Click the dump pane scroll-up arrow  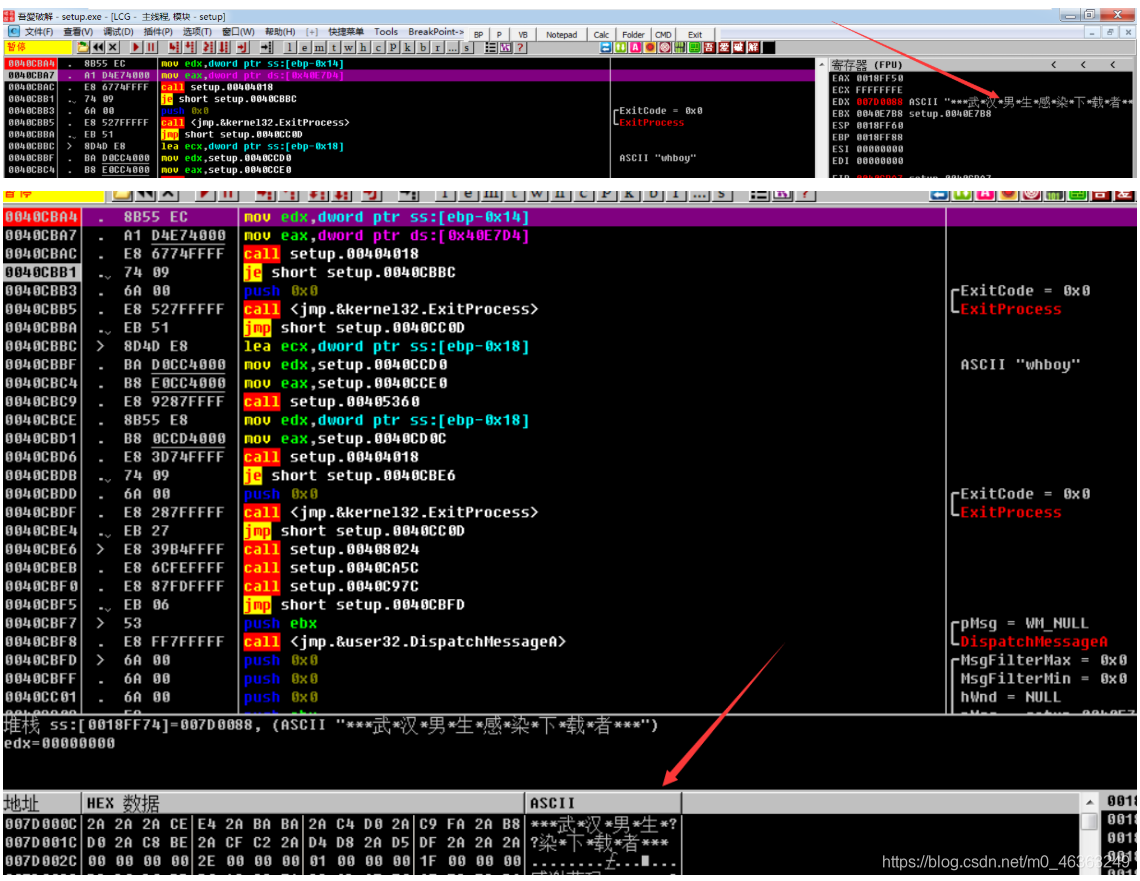click(1089, 802)
